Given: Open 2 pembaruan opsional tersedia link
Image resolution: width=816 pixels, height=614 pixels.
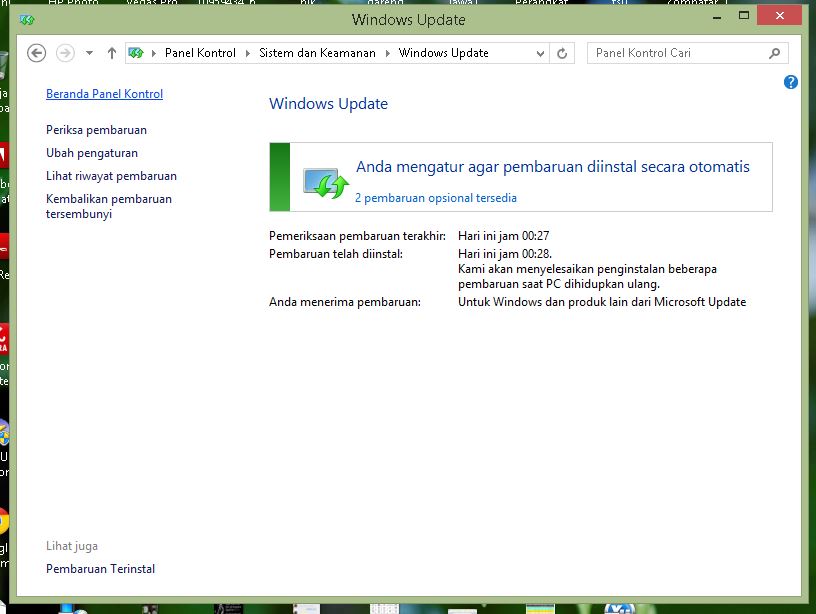Looking at the screenshot, I should tap(436, 198).
